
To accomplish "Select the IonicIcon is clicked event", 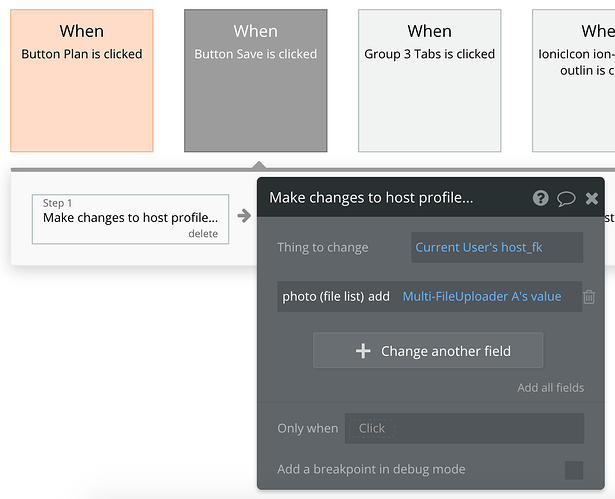I will (x=574, y=80).
